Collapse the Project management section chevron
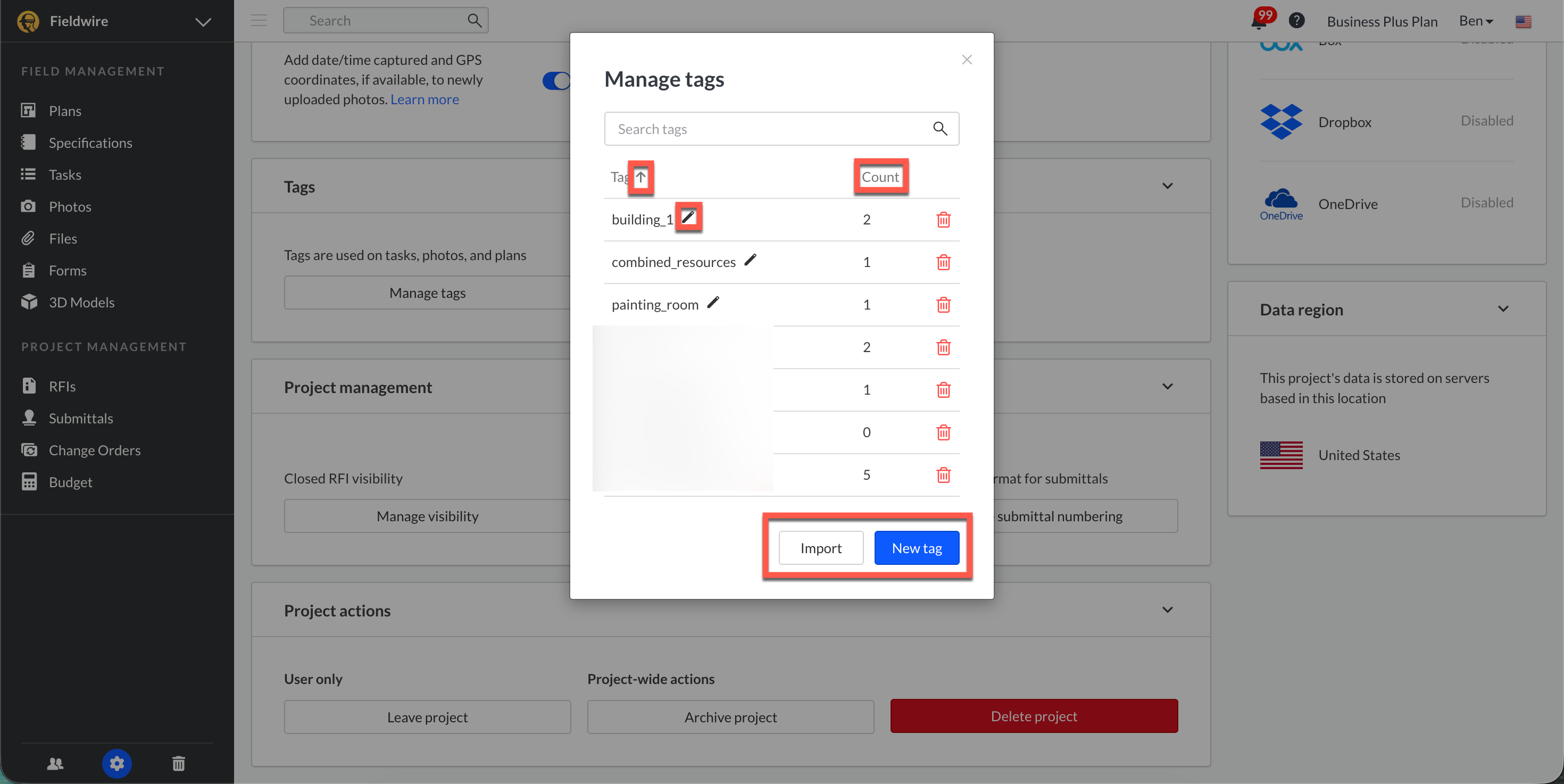Screen dimensions: 1564x784 point(1168,387)
